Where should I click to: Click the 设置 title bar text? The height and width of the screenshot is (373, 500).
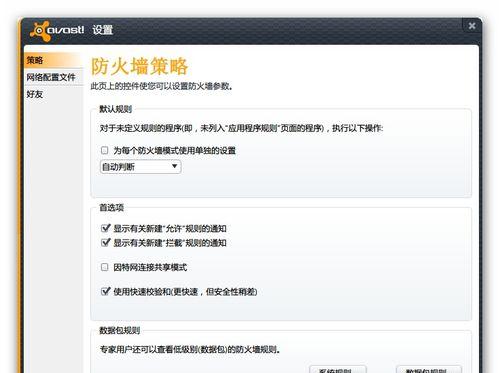(x=103, y=30)
